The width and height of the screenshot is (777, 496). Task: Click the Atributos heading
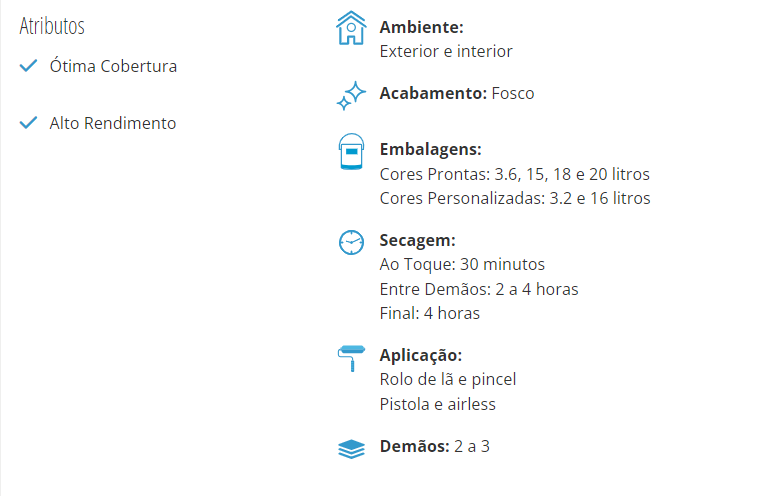[52, 26]
